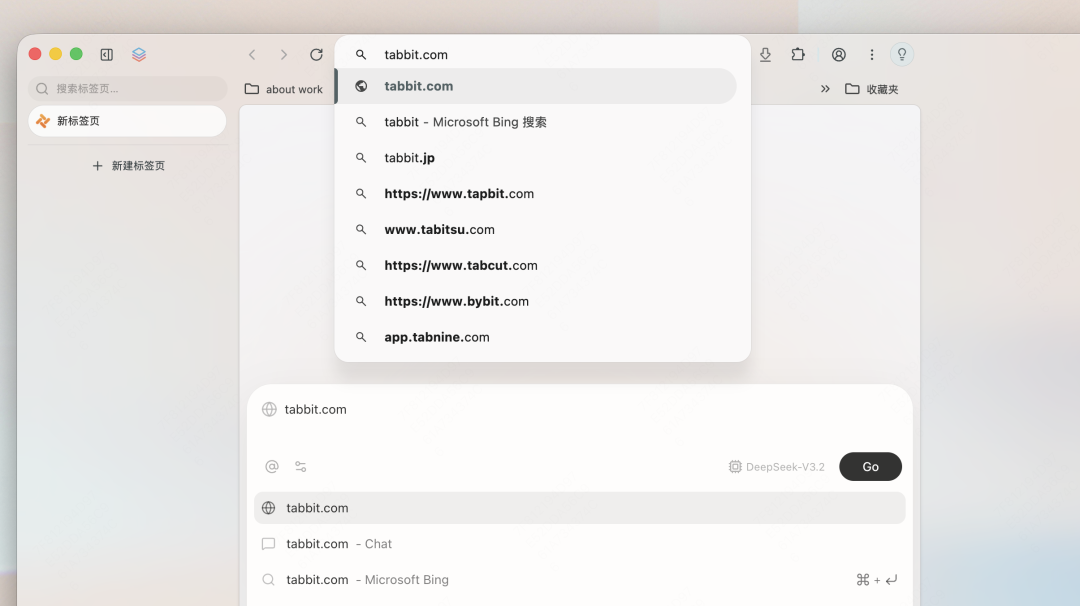Image resolution: width=1080 pixels, height=606 pixels.
Task: Choose the tabbit.com - Chat option
Action: [x=580, y=543]
